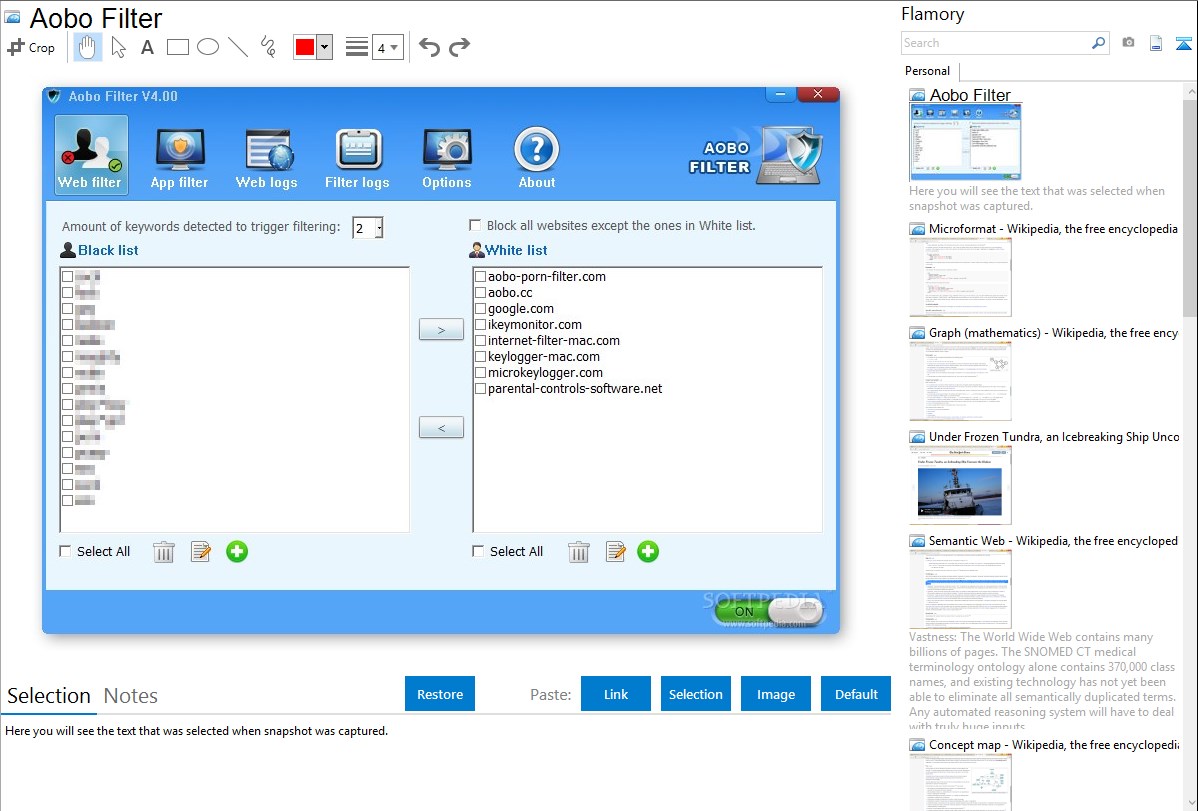
Task: Open the Personal tab
Action: tap(928, 71)
